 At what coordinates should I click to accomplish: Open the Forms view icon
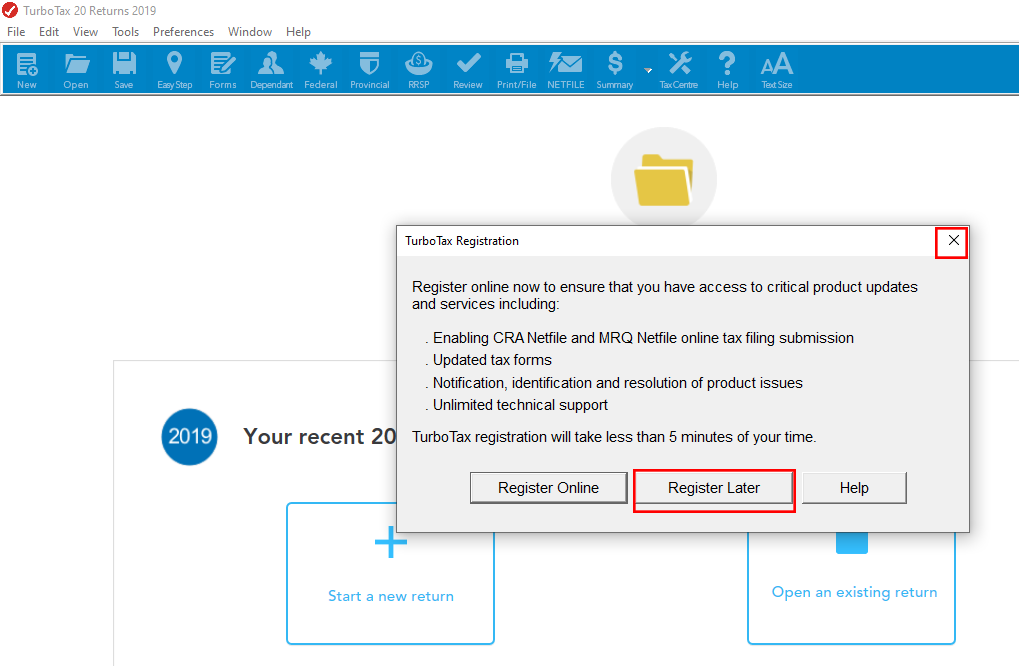(x=222, y=70)
